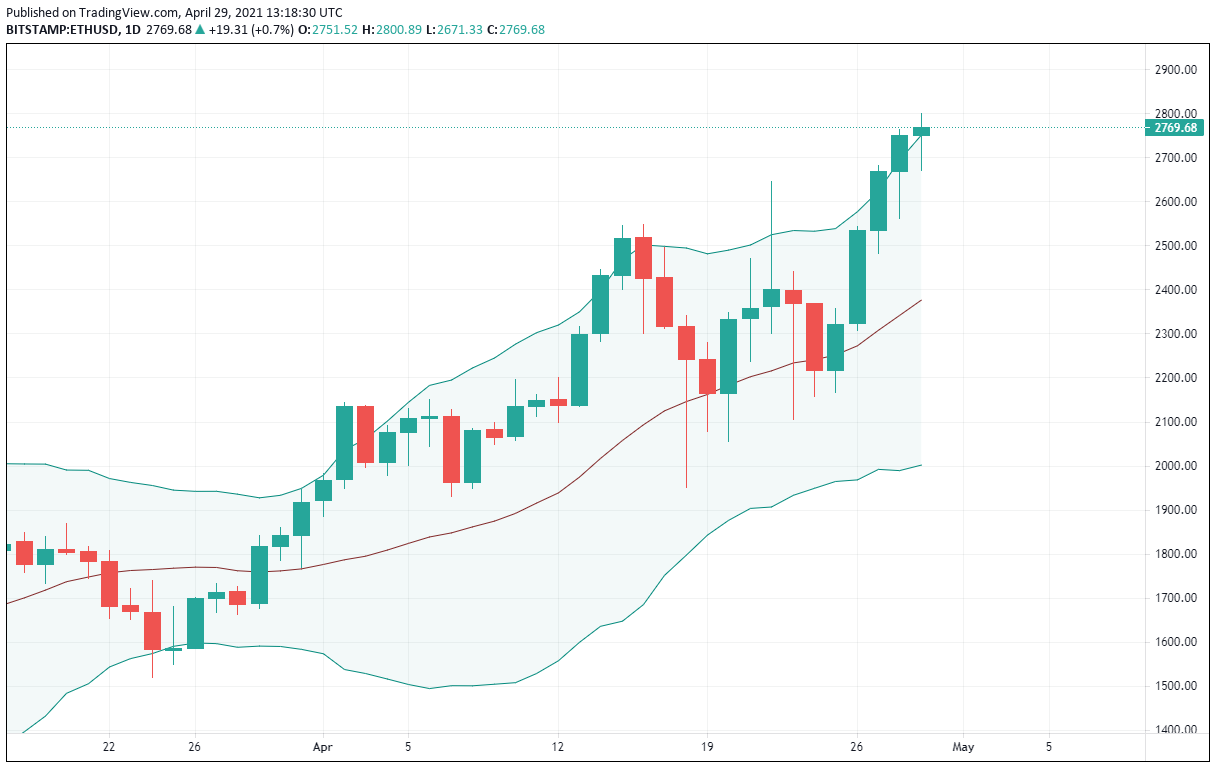1216x768 pixels.
Task: Click the +19.31 (+0.7%) change text
Action: pos(253,30)
